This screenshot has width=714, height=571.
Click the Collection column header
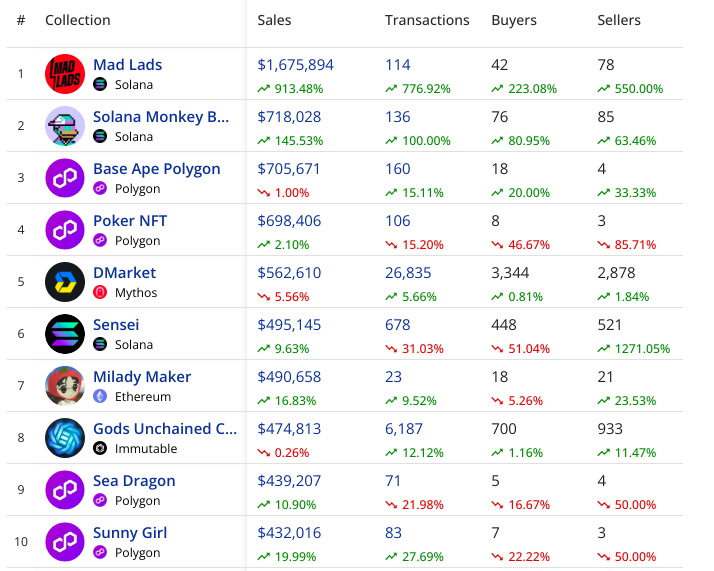tap(78, 20)
